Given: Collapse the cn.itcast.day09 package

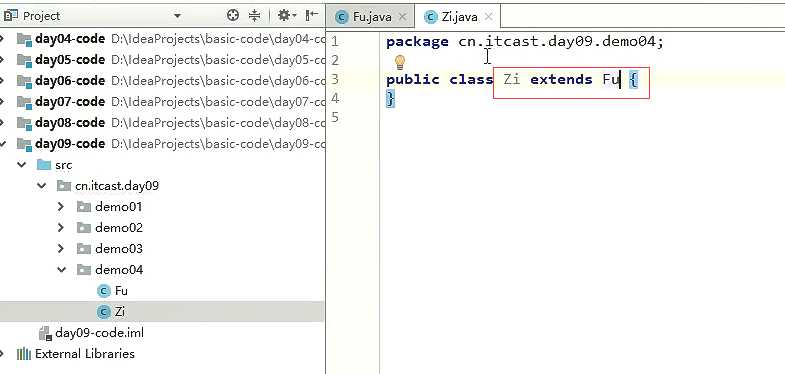Looking at the screenshot, I should [42, 186].
